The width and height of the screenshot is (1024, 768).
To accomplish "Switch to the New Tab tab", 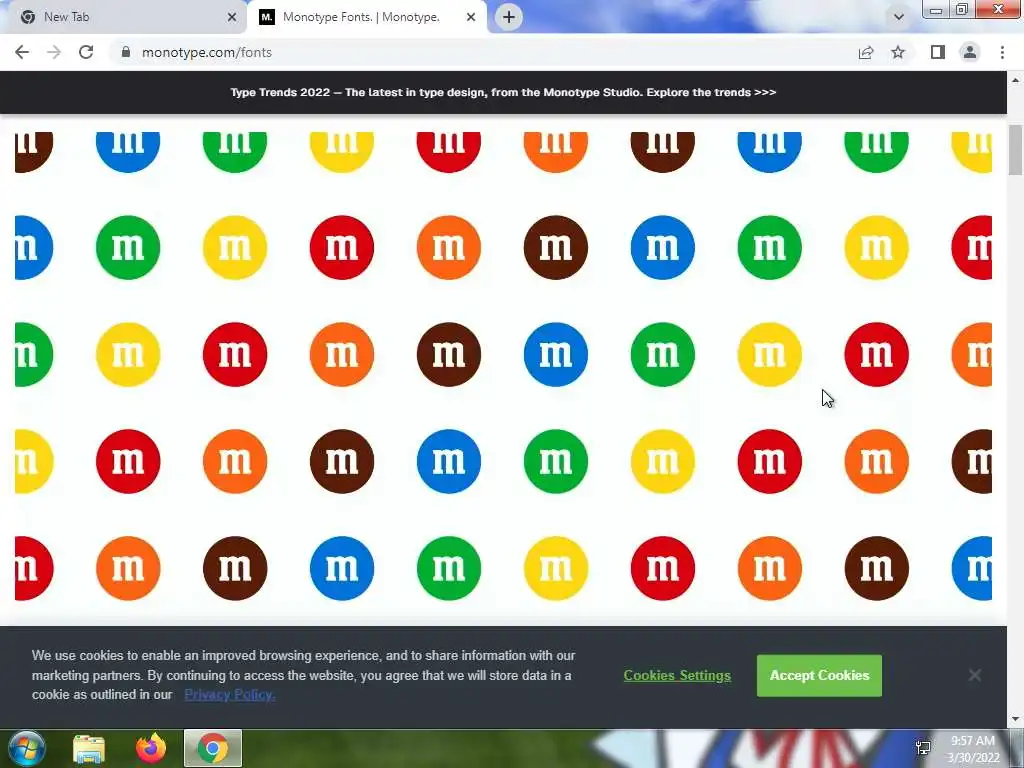I will [x=124, y=17].
